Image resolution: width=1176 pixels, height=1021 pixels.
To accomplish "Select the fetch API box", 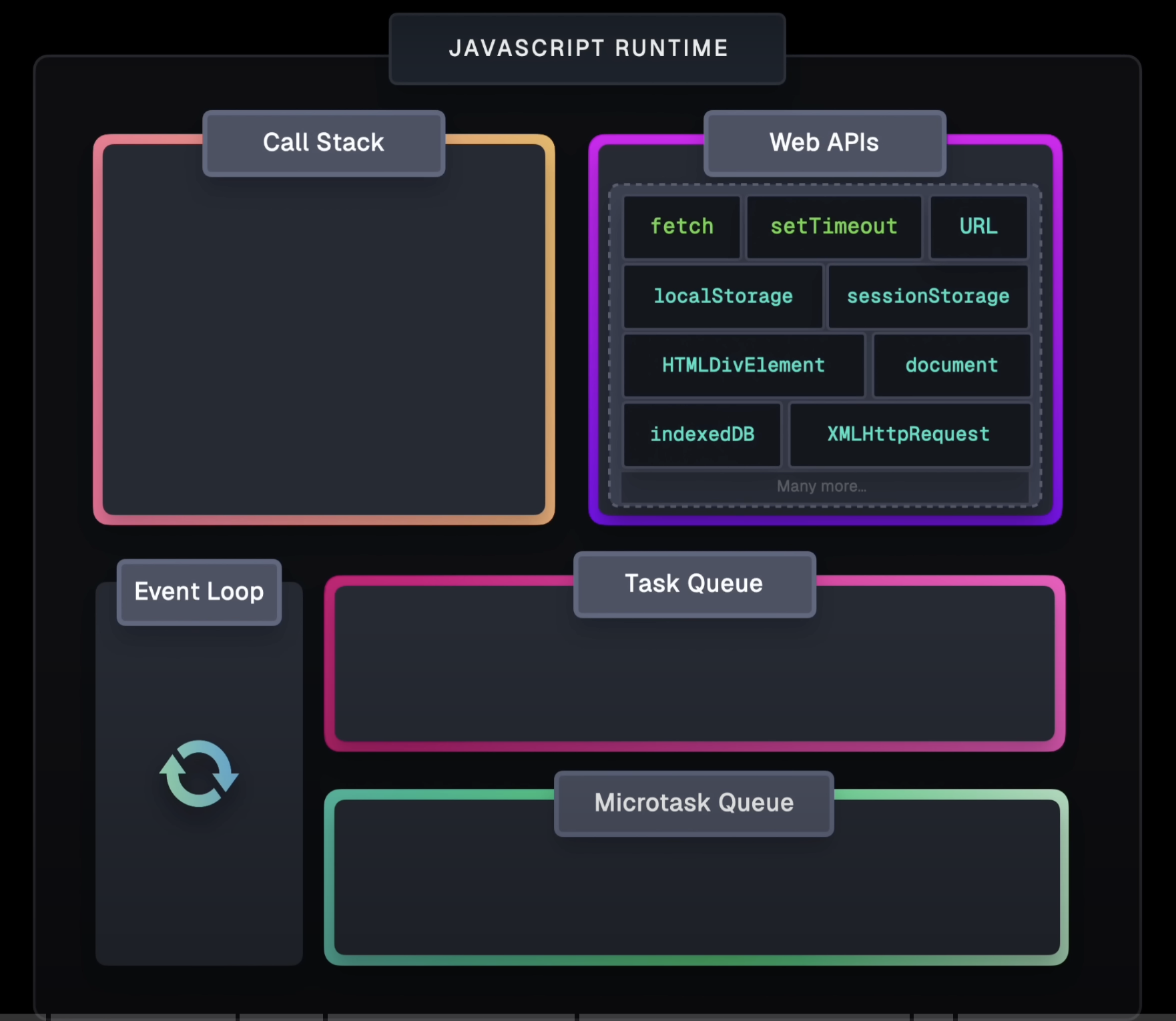I will [681, 227].
